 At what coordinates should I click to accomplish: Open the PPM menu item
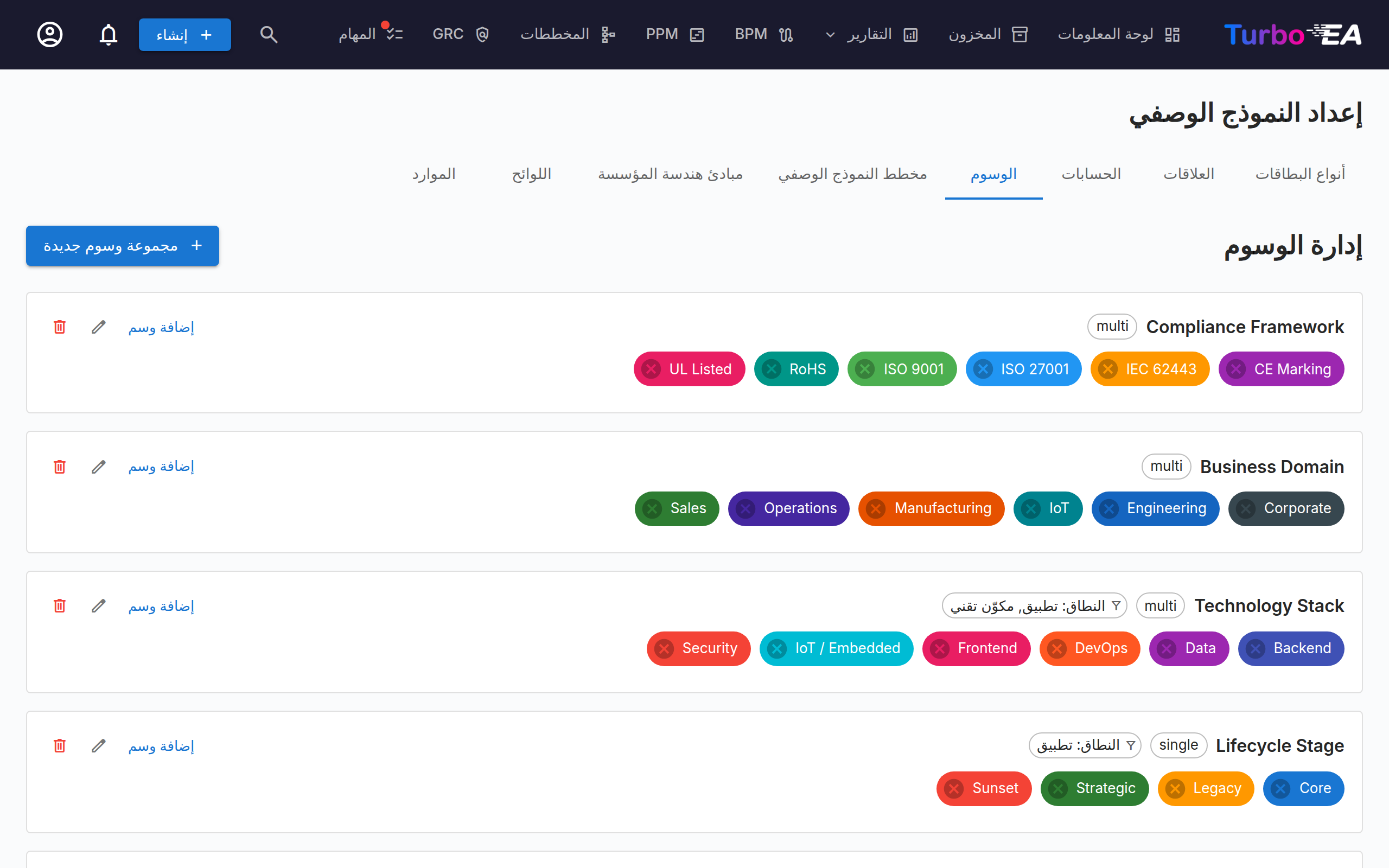[675, 34]
